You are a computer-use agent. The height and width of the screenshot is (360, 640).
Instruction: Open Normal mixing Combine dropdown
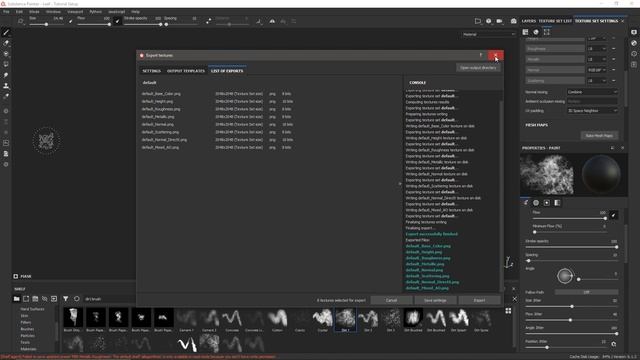point(592,92)
